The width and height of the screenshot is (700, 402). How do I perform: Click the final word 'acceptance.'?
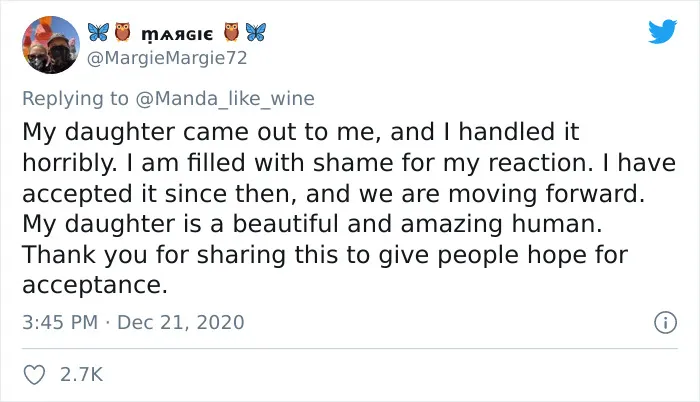click(x=95, y=285)
